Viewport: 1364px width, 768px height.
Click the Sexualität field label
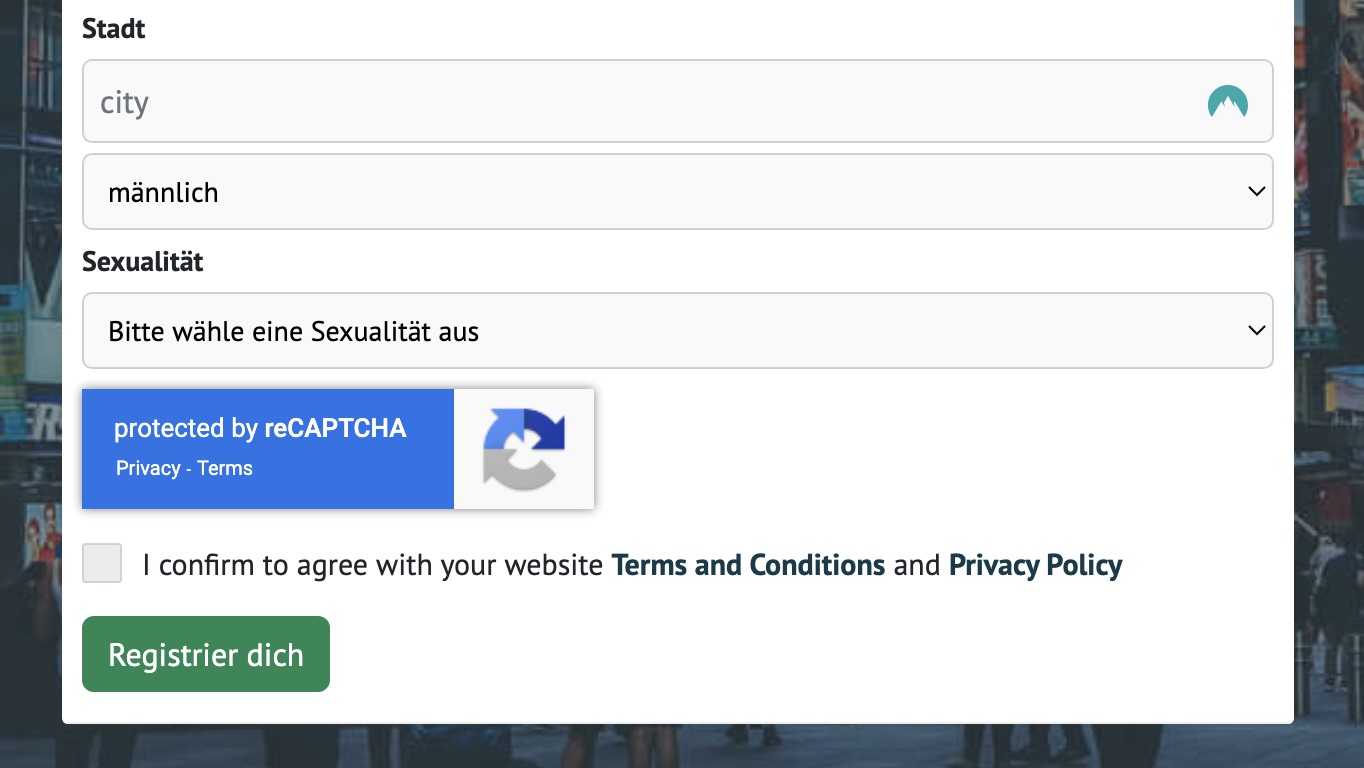[x=143, y=262]
